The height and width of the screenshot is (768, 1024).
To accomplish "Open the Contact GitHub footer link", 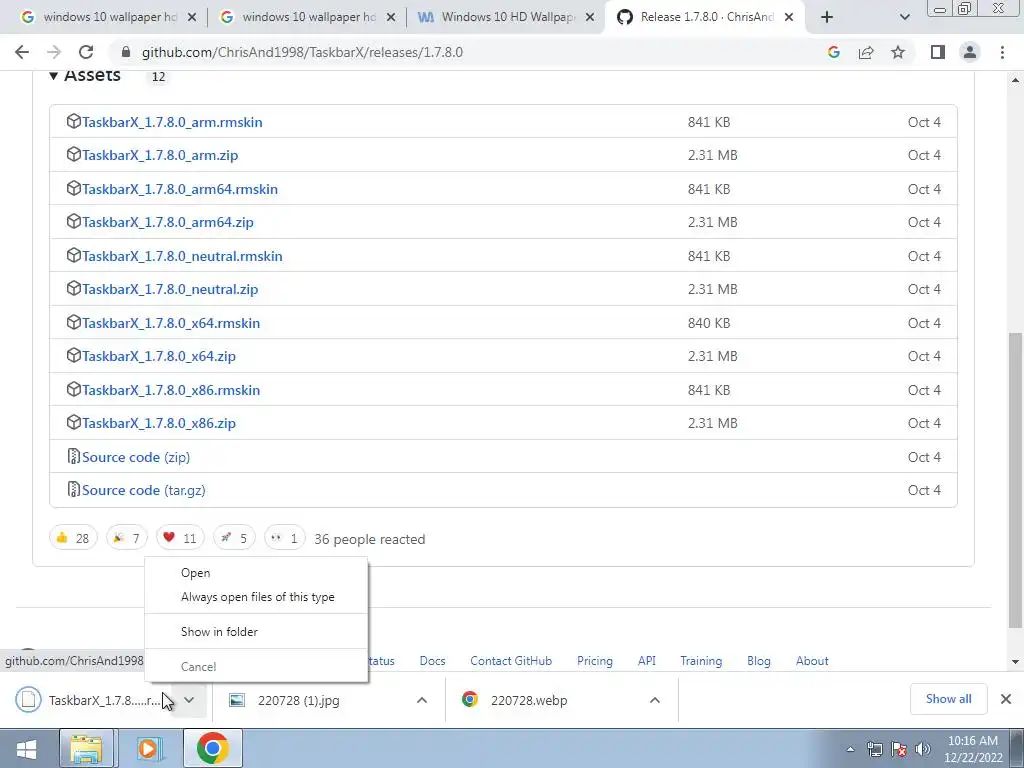I will (511, 661).
